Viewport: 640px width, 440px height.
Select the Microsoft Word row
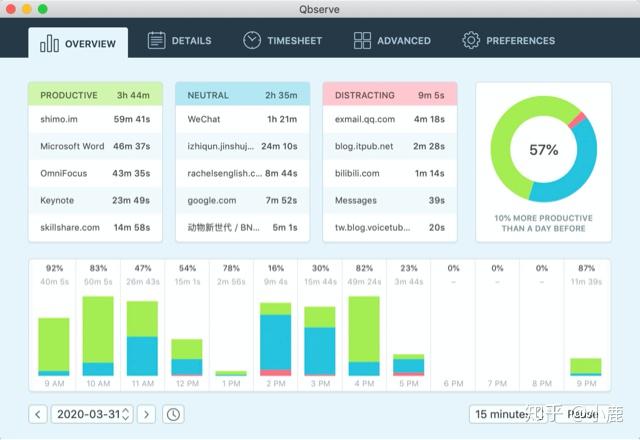pos(95,146)
